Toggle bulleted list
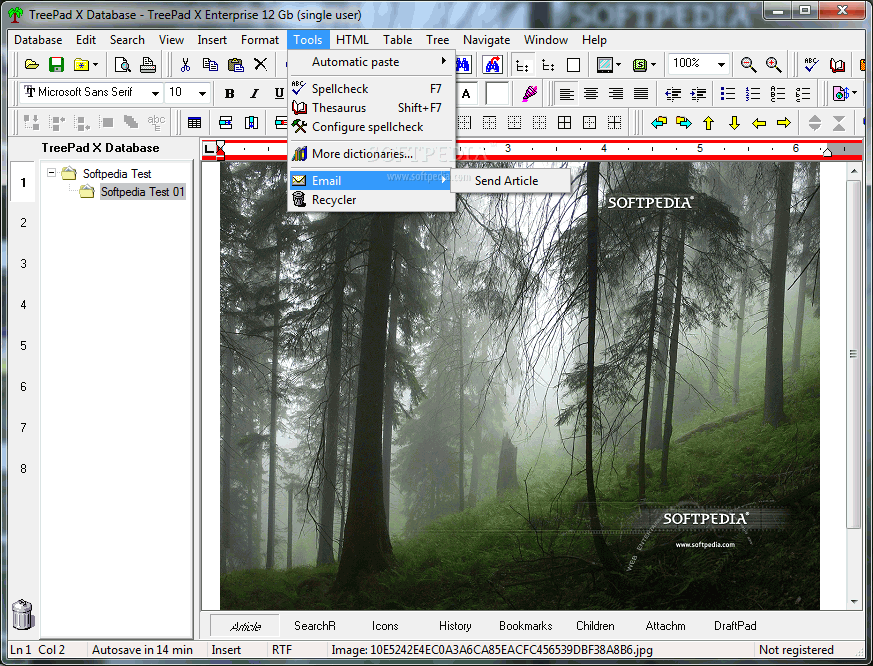The image size is (873, 666). pos(728,94)
